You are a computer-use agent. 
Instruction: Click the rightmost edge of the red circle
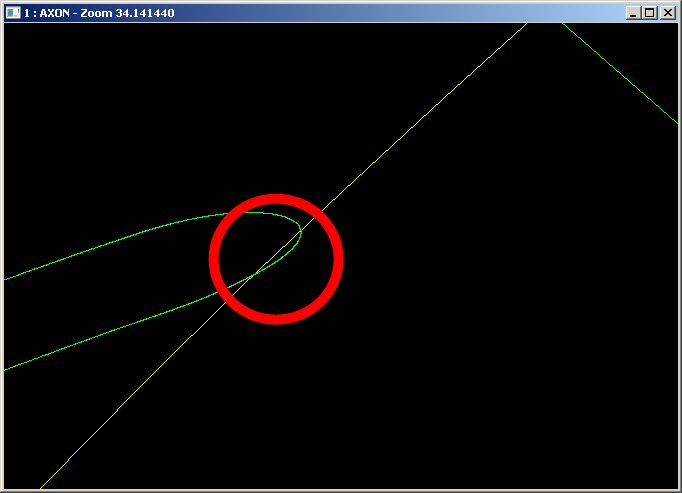(x=338, y=259)
